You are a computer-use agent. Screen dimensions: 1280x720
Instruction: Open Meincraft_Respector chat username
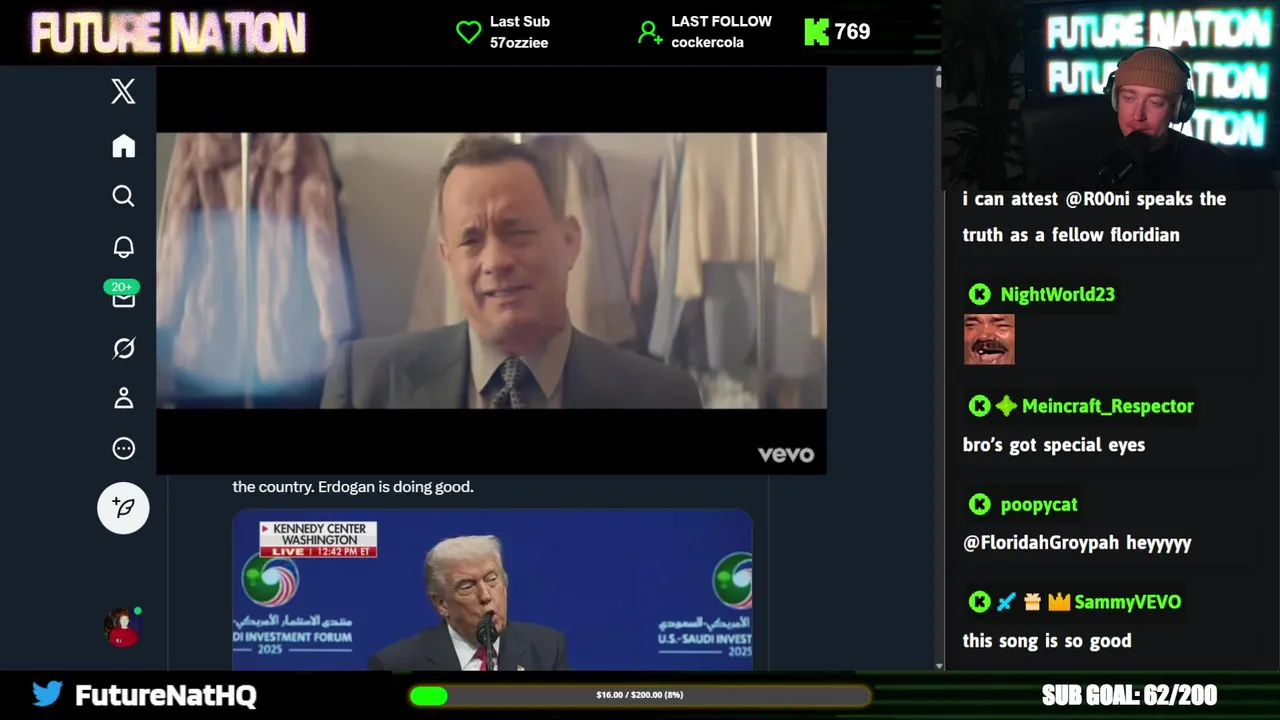point(1108,406)
